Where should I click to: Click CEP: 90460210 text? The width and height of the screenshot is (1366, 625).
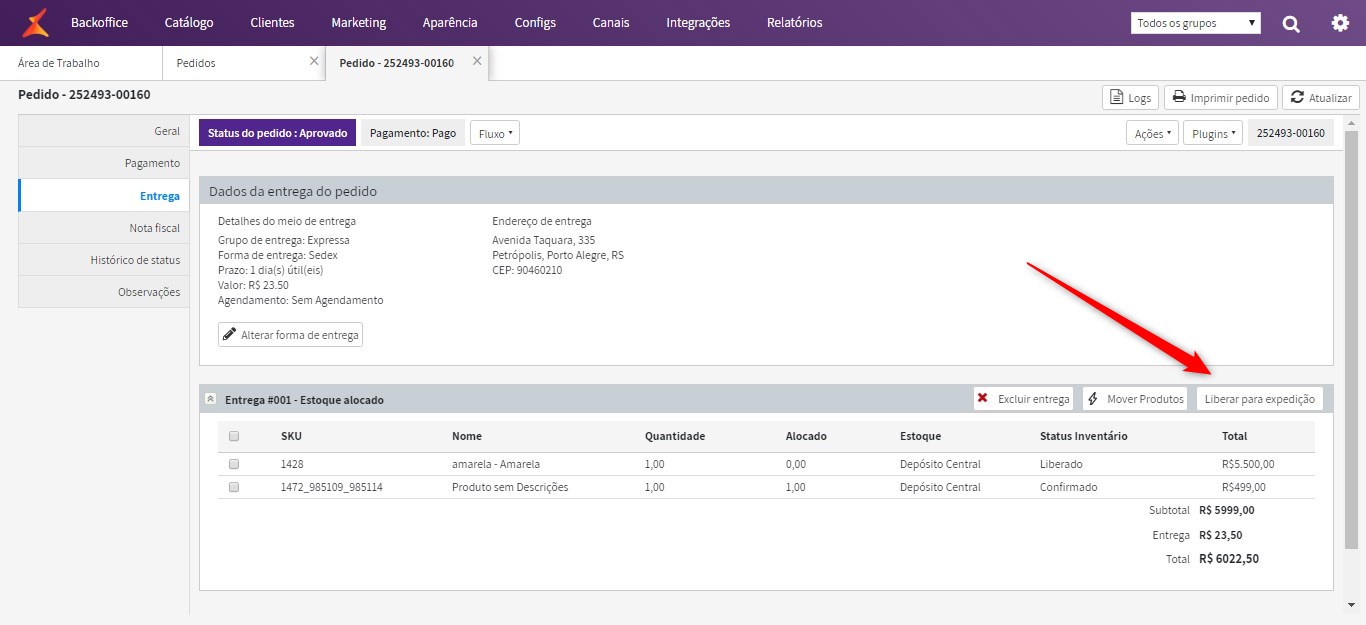[527, 270]
